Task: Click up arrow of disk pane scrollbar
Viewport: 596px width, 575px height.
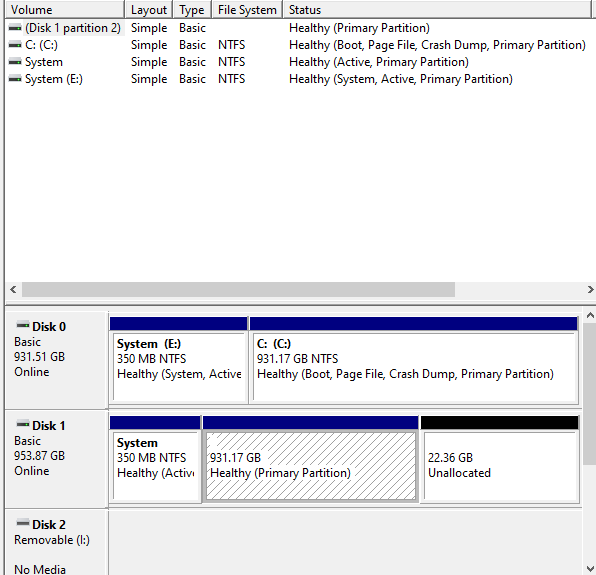Action: point(590,315)
